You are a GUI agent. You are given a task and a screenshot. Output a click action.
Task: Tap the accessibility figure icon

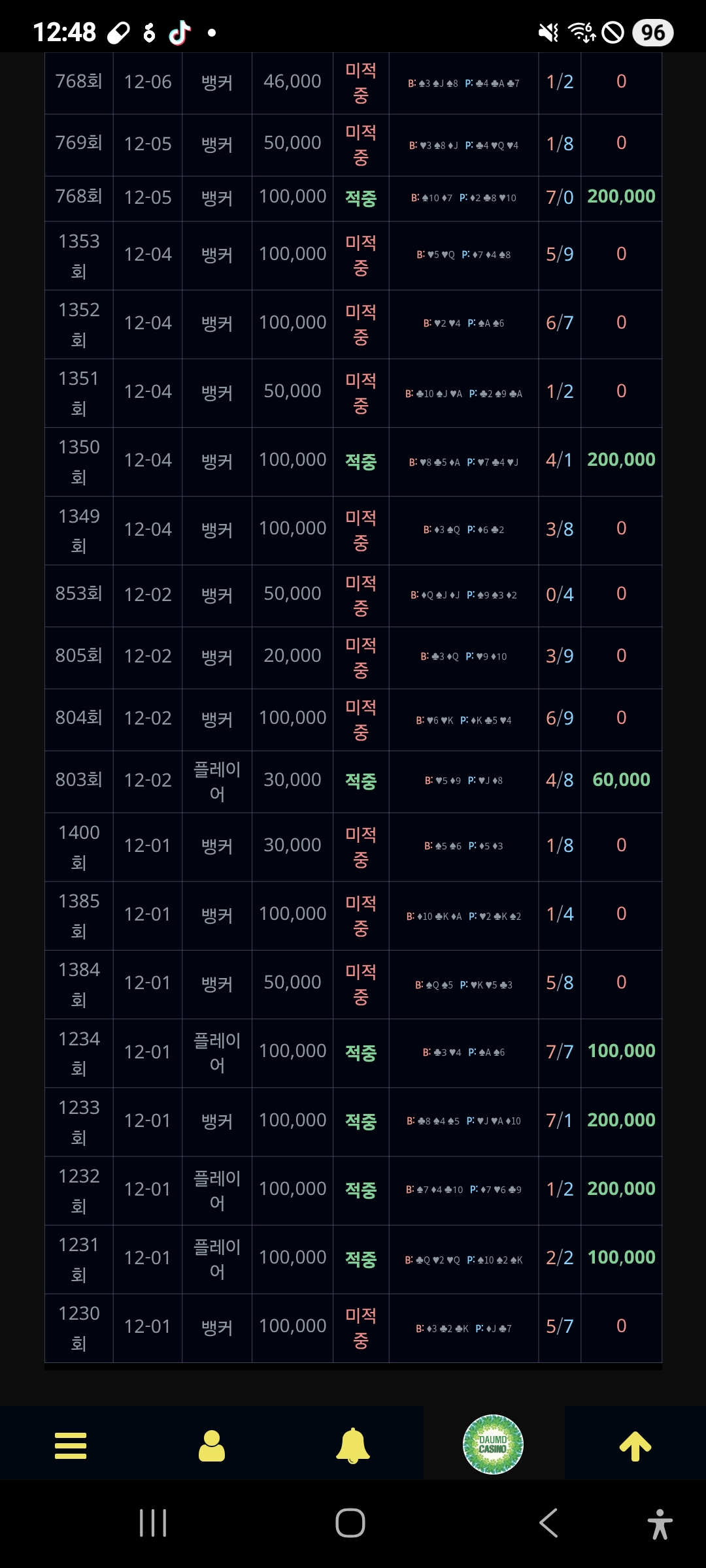(660, 1524)
